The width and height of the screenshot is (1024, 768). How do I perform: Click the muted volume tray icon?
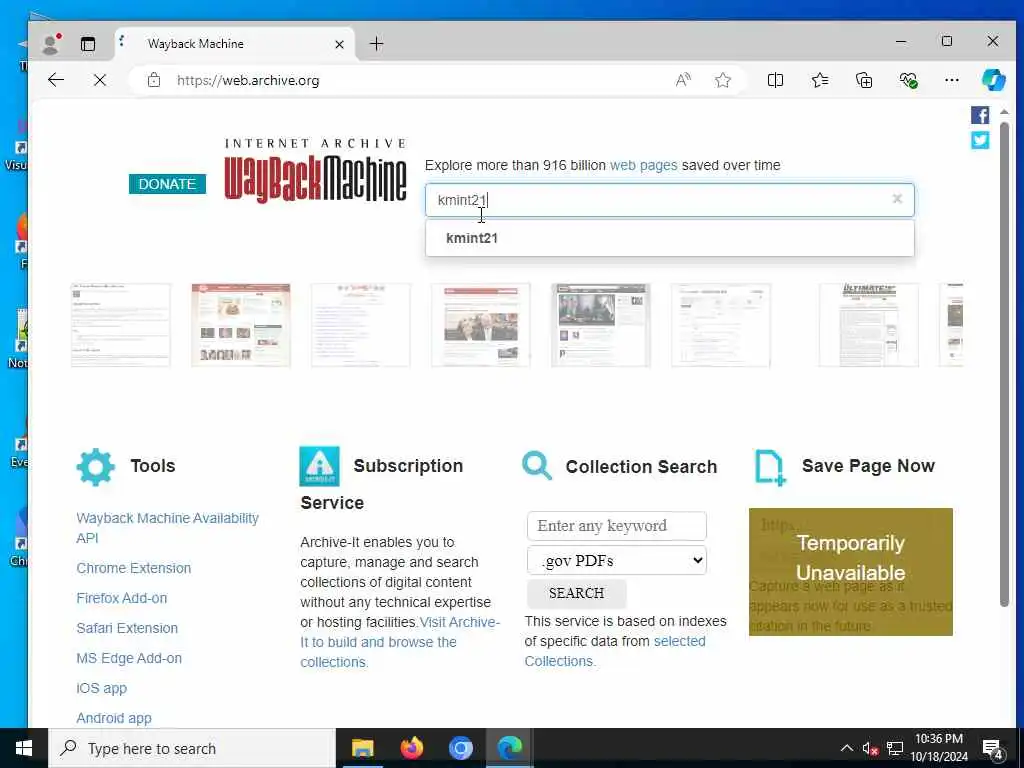tap(870, 748)
